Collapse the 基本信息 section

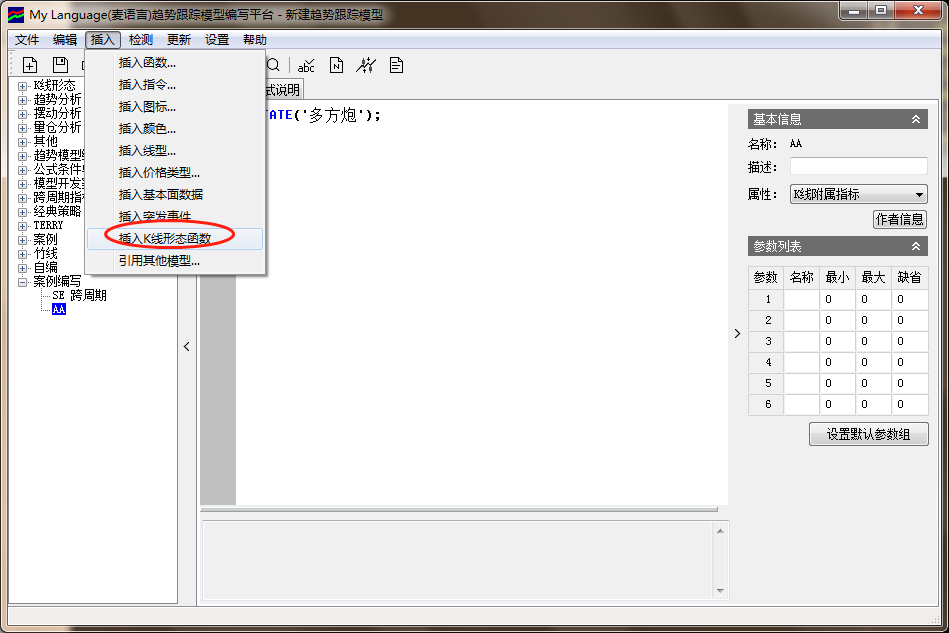click(x=915, y=119)
